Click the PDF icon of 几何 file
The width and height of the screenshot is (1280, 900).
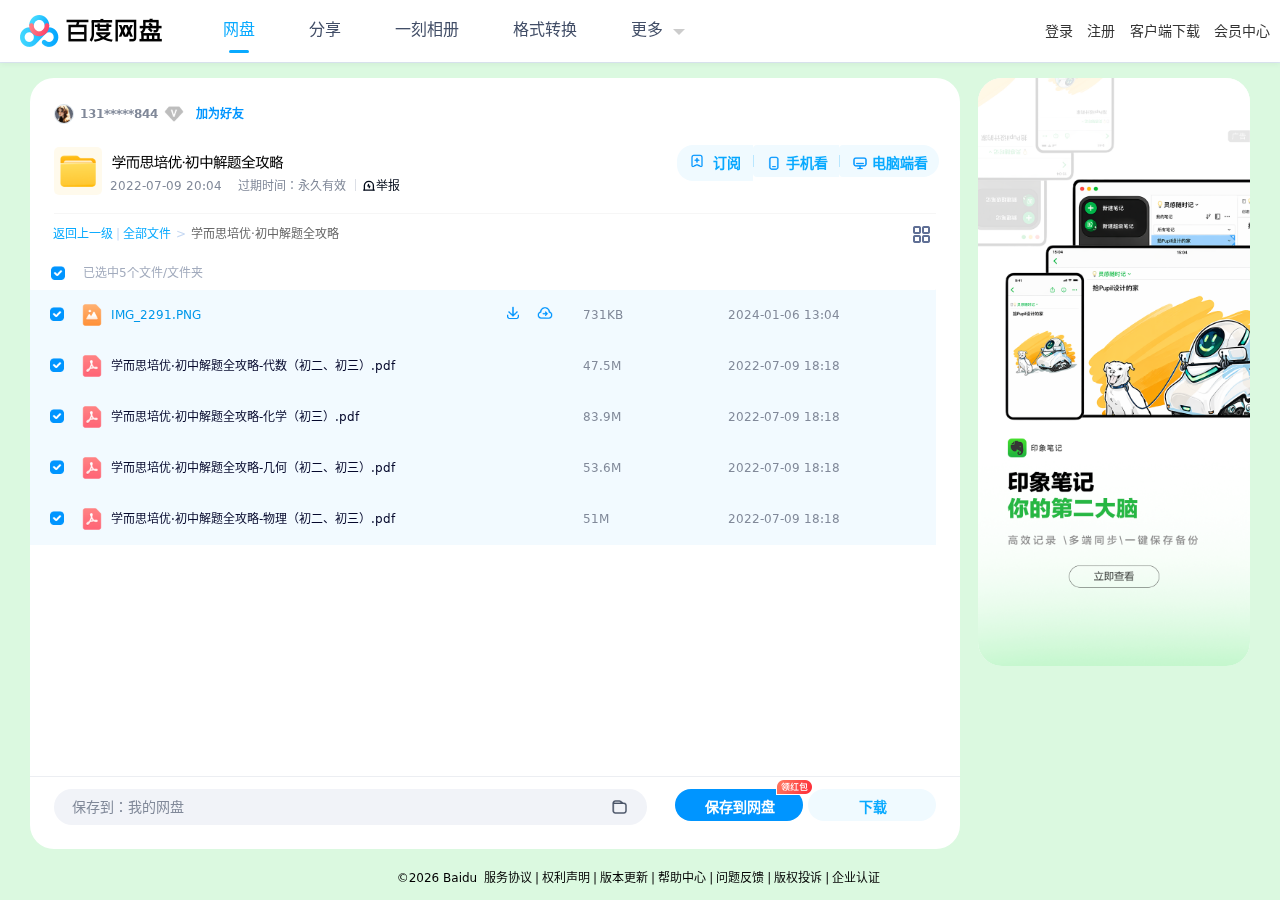click(x=92, y=468)
